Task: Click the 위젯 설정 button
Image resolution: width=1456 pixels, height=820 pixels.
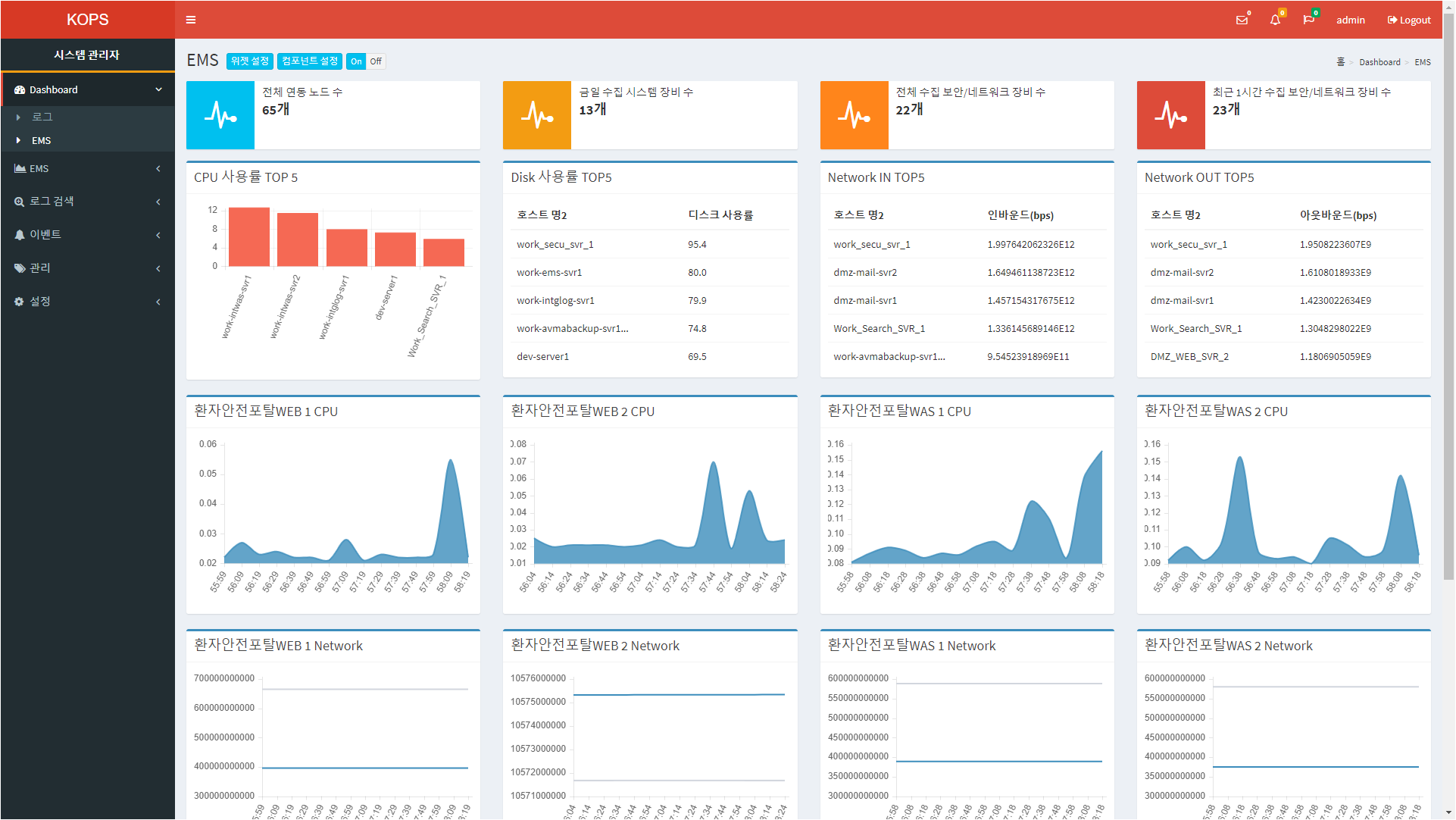Action: coord(250,61)
